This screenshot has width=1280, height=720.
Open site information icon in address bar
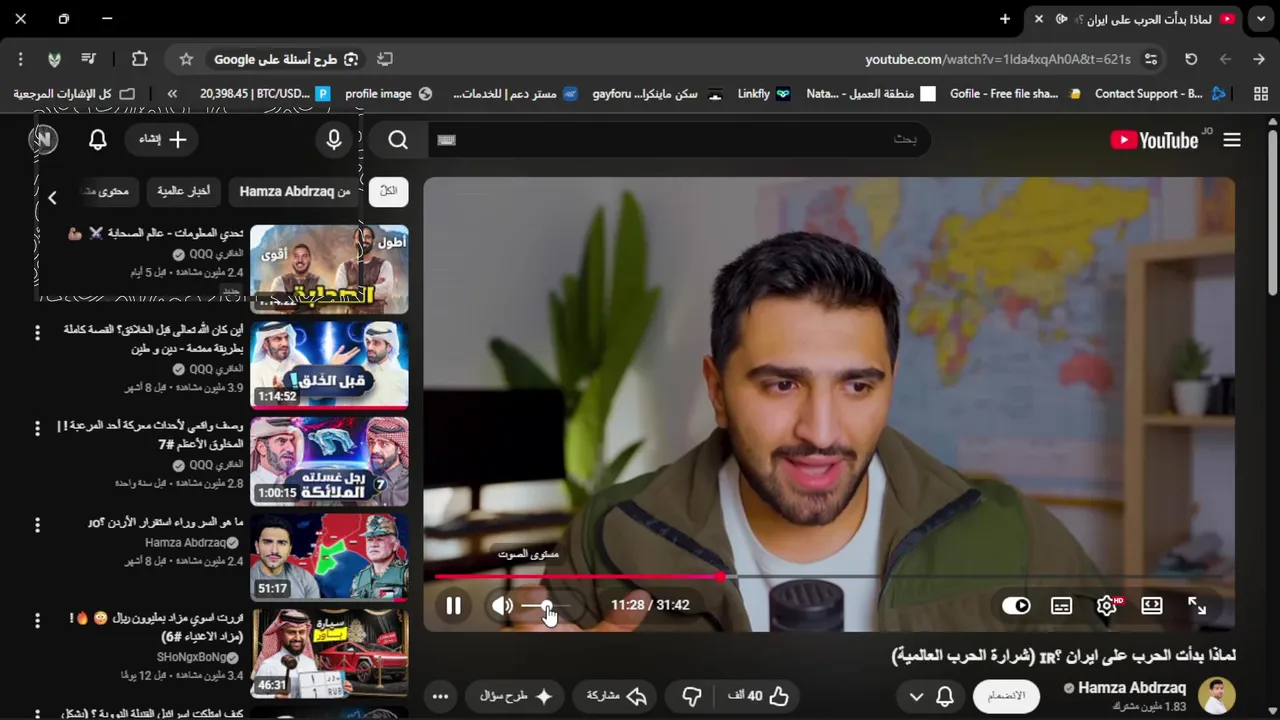click(1151, 59)
